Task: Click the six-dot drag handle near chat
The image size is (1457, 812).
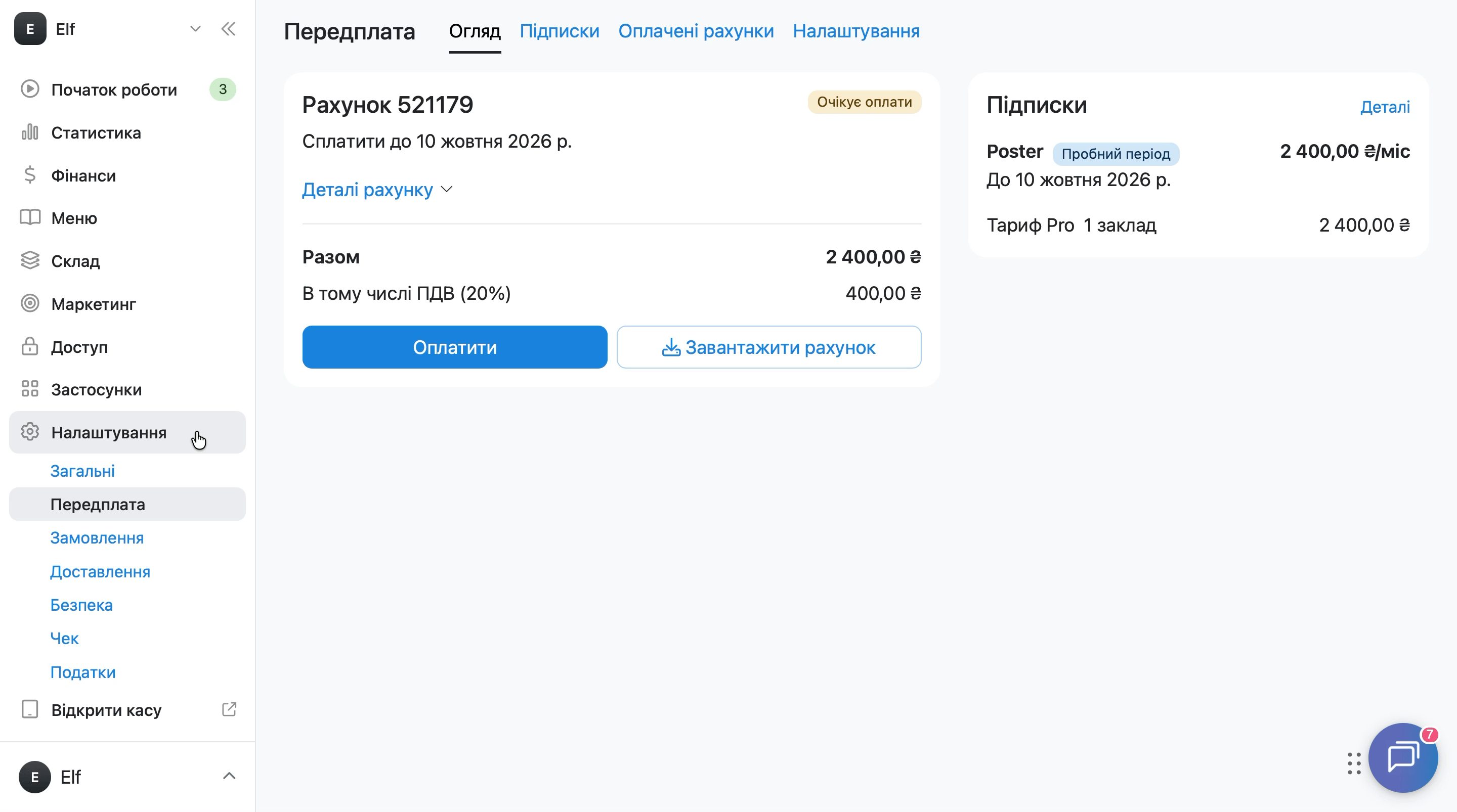Action: tap(1354, 763)
